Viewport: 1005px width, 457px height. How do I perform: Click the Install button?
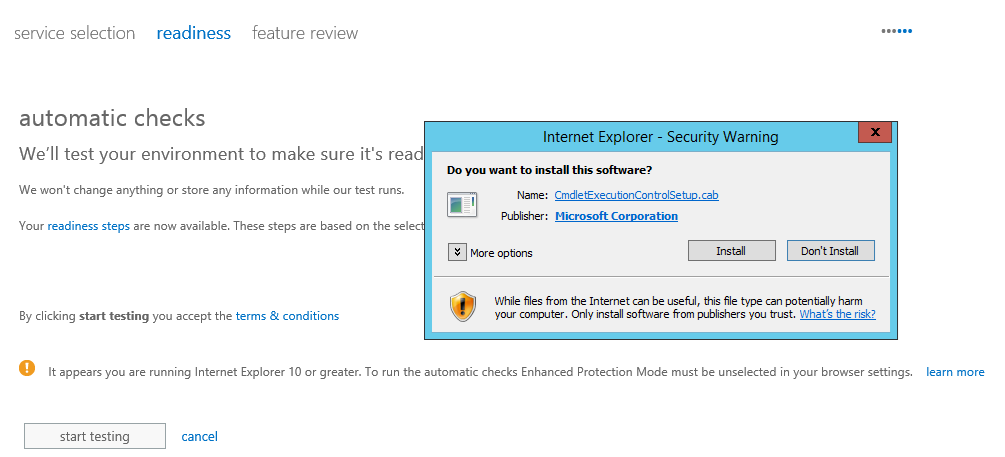pos(731,251)
